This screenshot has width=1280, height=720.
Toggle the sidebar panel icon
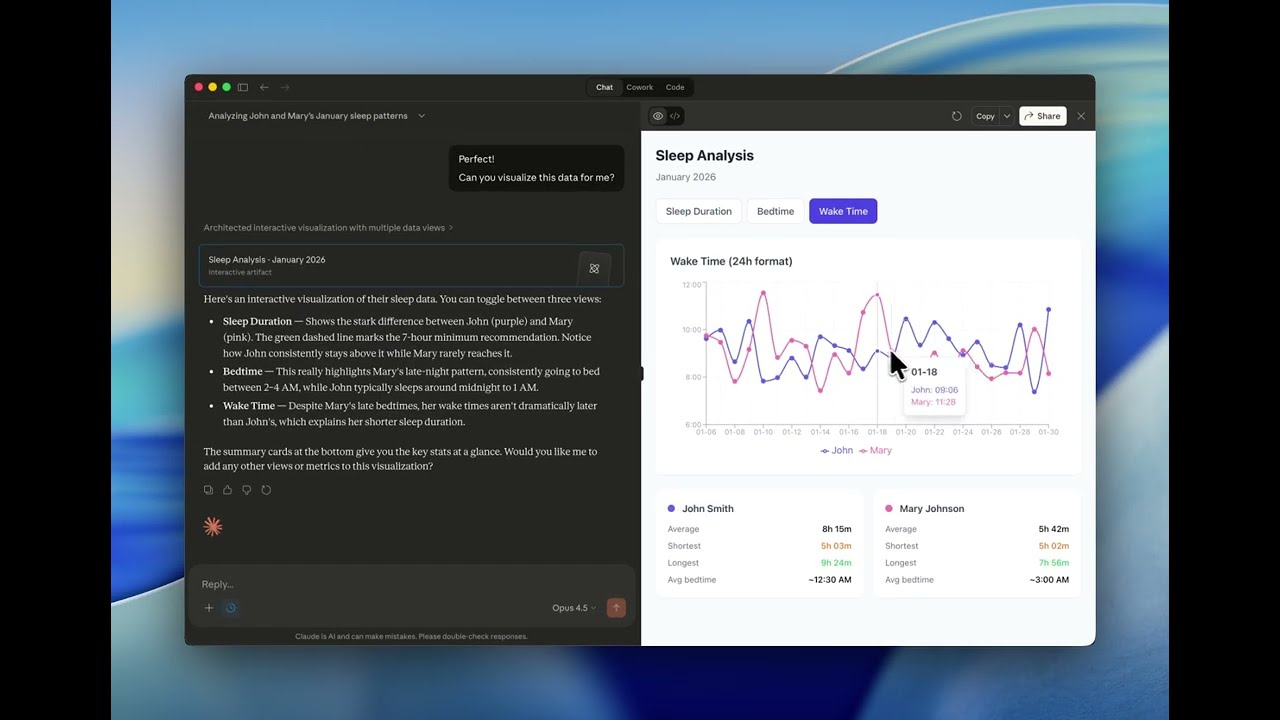(242, 87)
